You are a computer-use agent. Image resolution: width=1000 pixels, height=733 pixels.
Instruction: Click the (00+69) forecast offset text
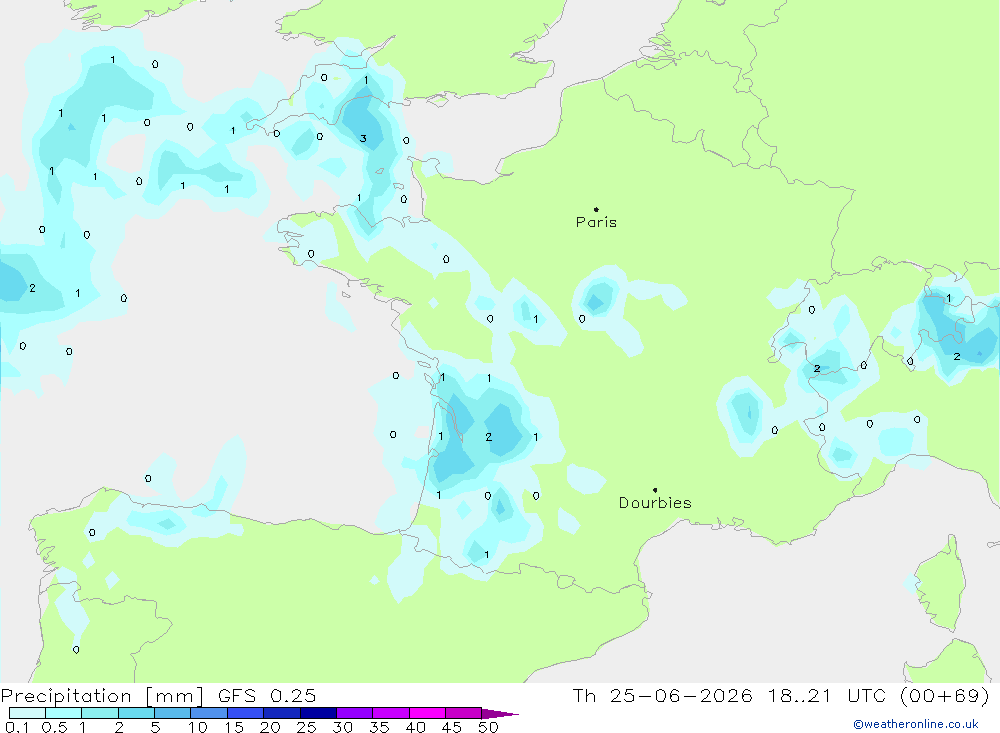point(945,696)
